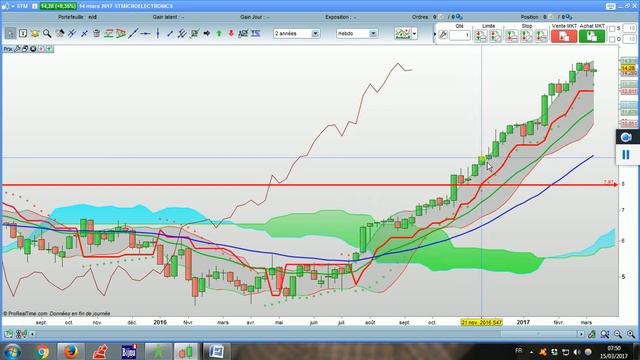Click the third Stop order button
Screen dimensions: 640x360
pyautogui.click(x=541, y=36)
